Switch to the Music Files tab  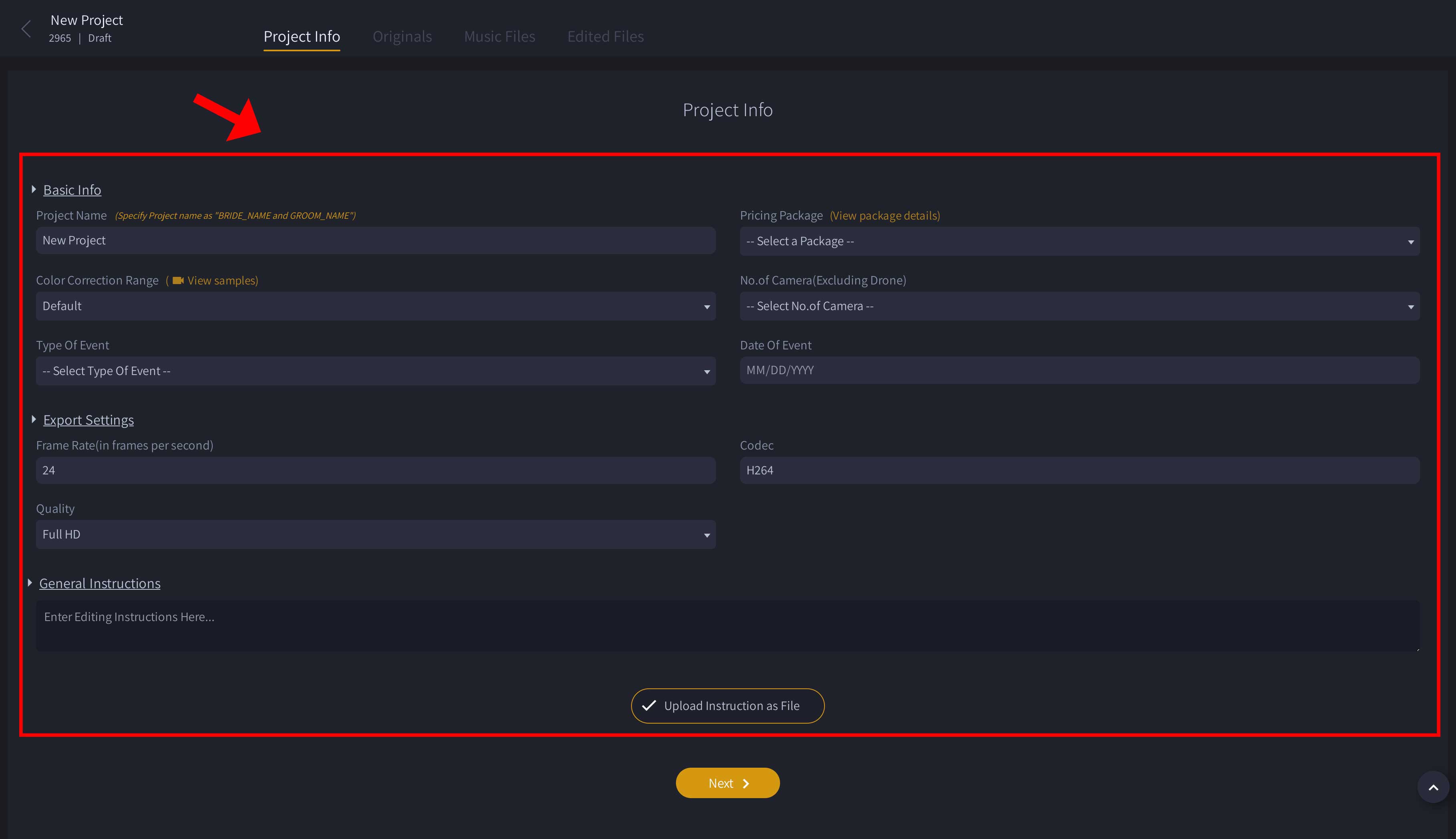pos(499,37)
